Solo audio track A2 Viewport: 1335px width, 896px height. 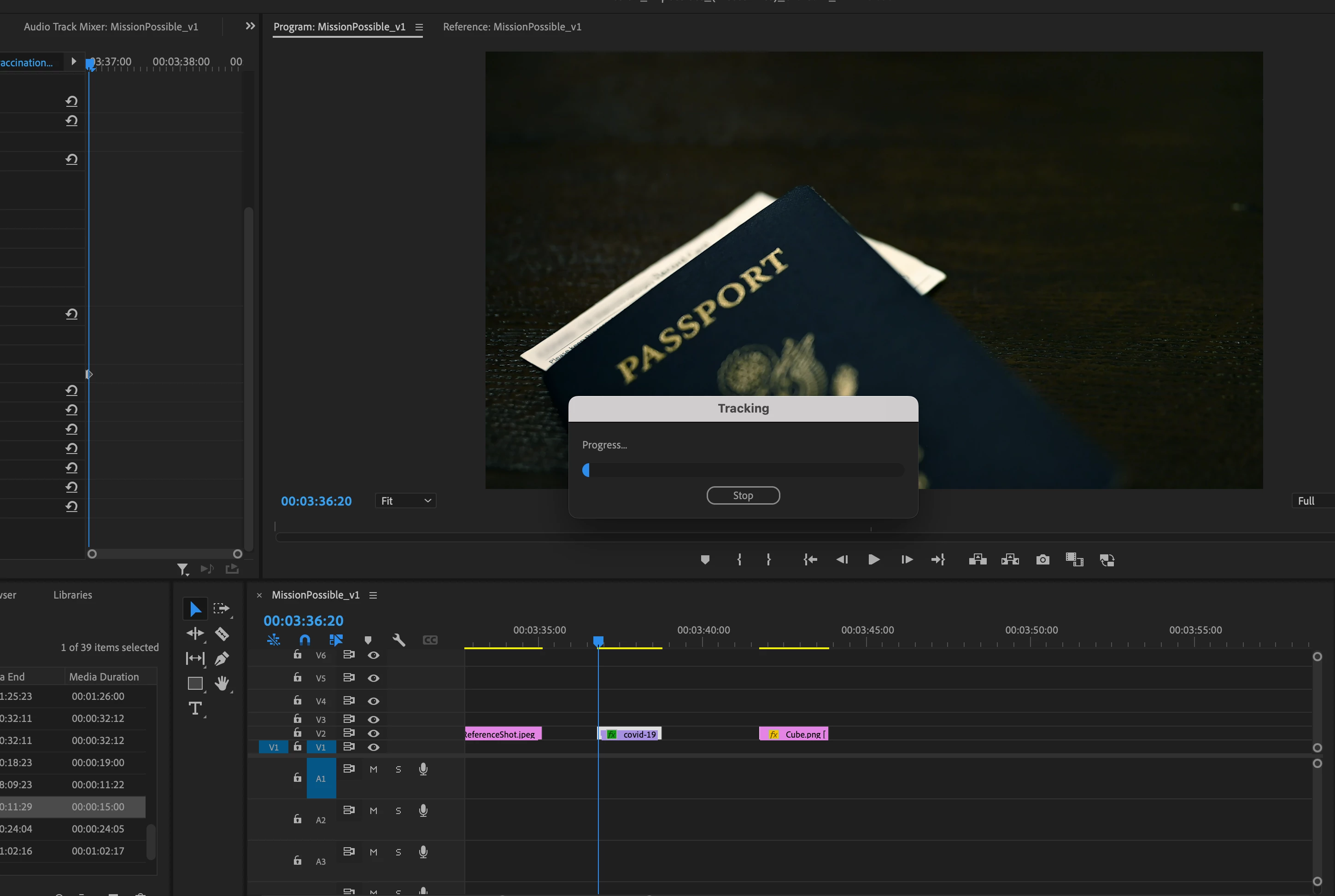pos(398,810)
